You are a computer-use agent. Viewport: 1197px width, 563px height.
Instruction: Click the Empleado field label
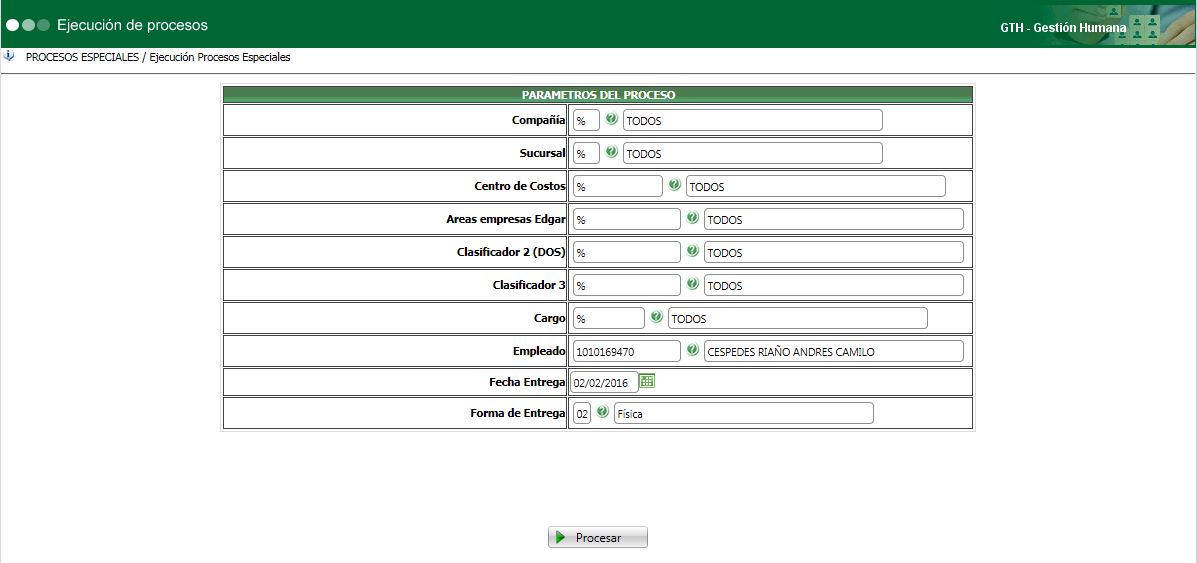click(538, 350)
